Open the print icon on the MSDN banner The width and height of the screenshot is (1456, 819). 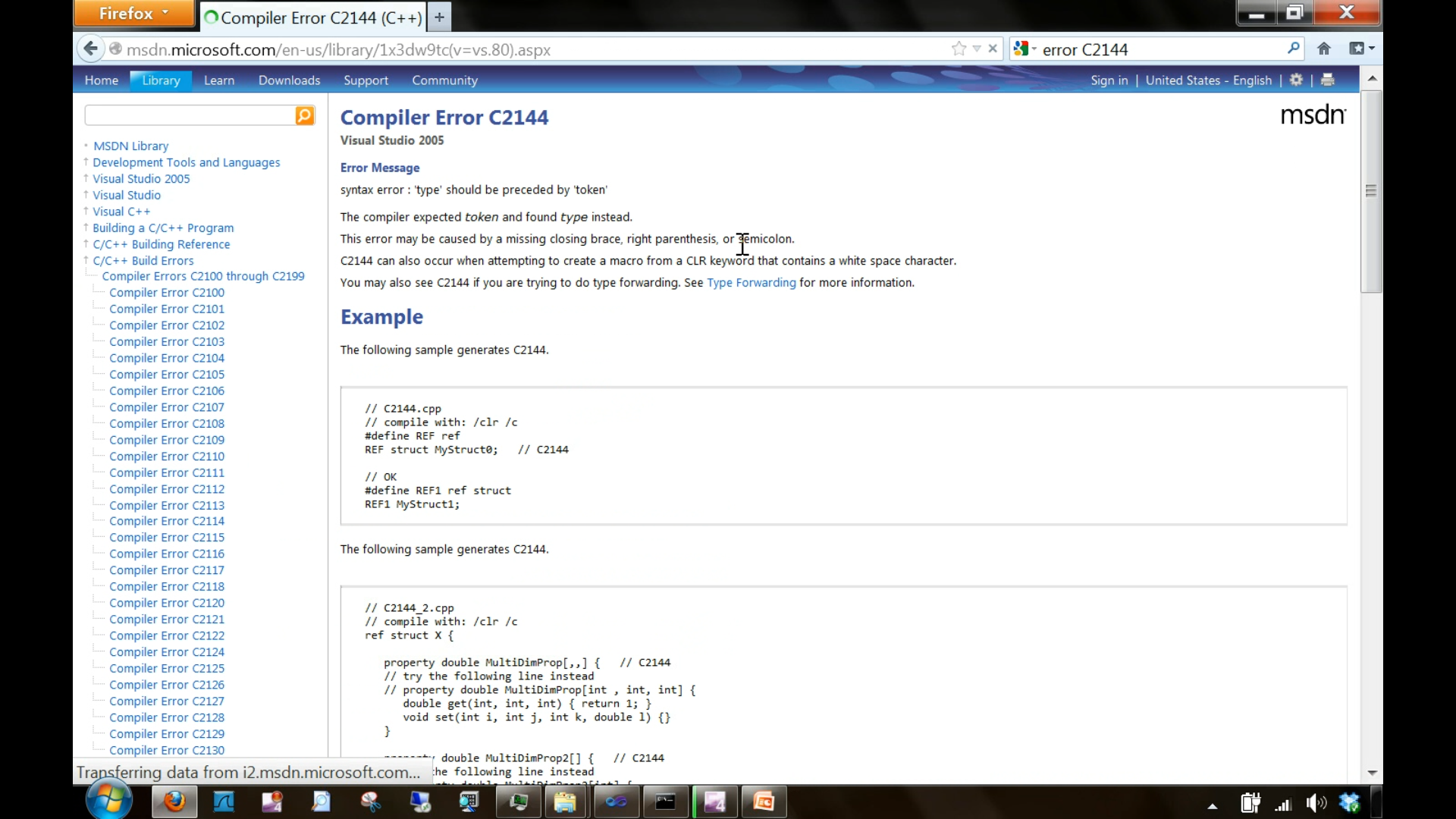(x=1327, y=80)
